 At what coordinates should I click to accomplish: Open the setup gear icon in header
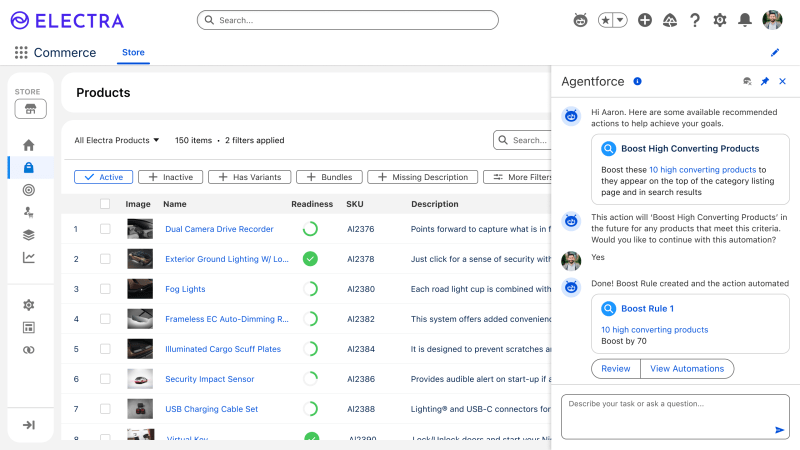tap(719, 20)
